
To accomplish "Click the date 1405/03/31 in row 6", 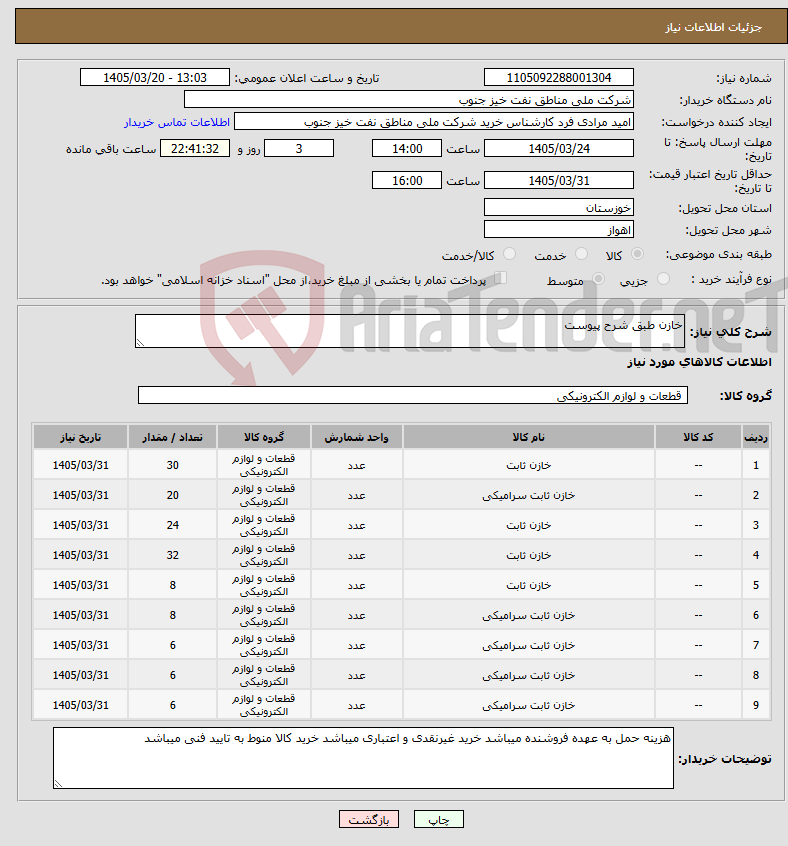I will tap(80, 615).
